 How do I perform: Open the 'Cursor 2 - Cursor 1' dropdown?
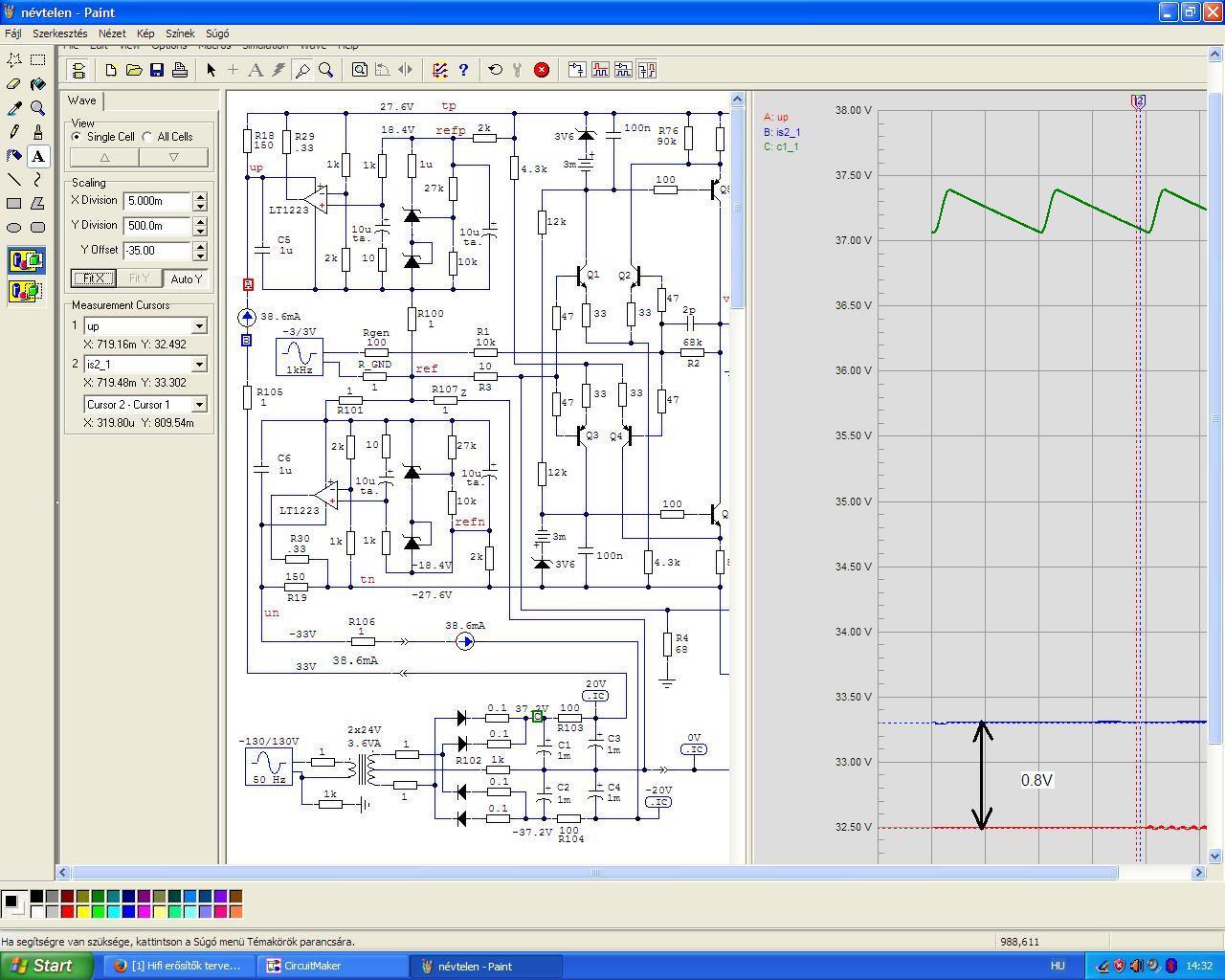click(x=199, y=405)
